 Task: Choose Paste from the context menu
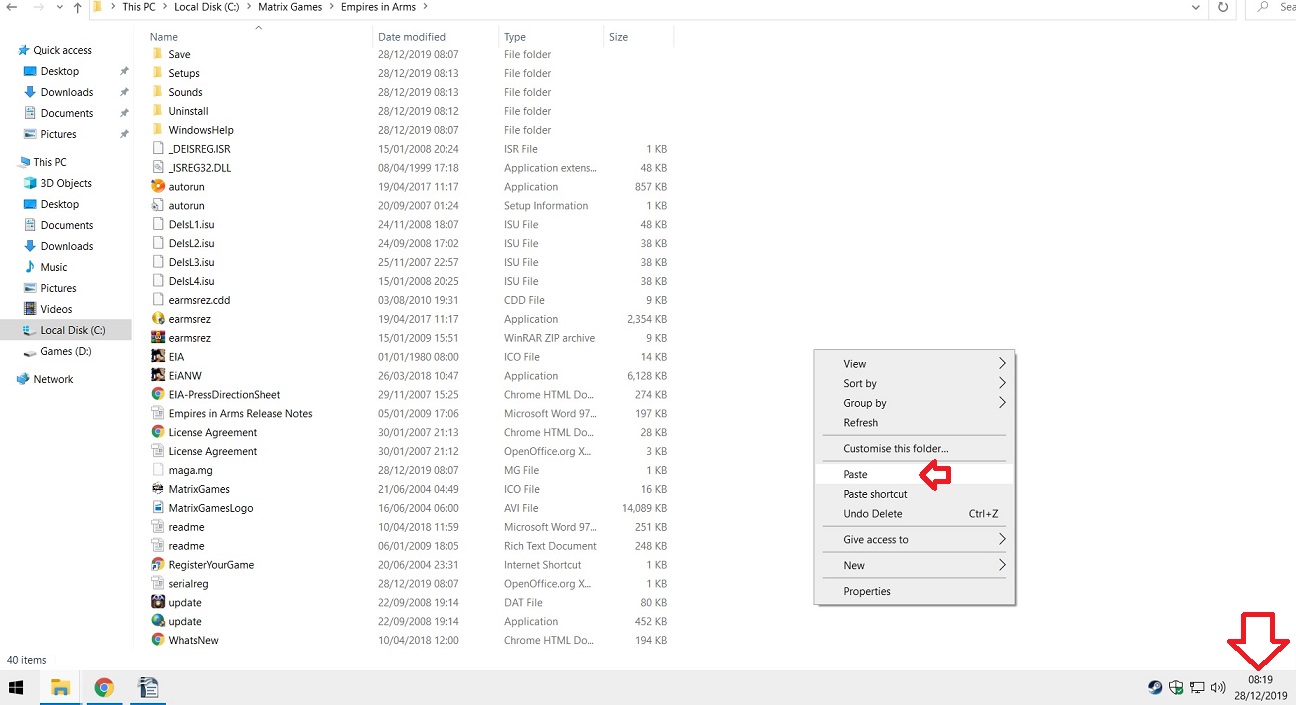(x=914, y=475)
